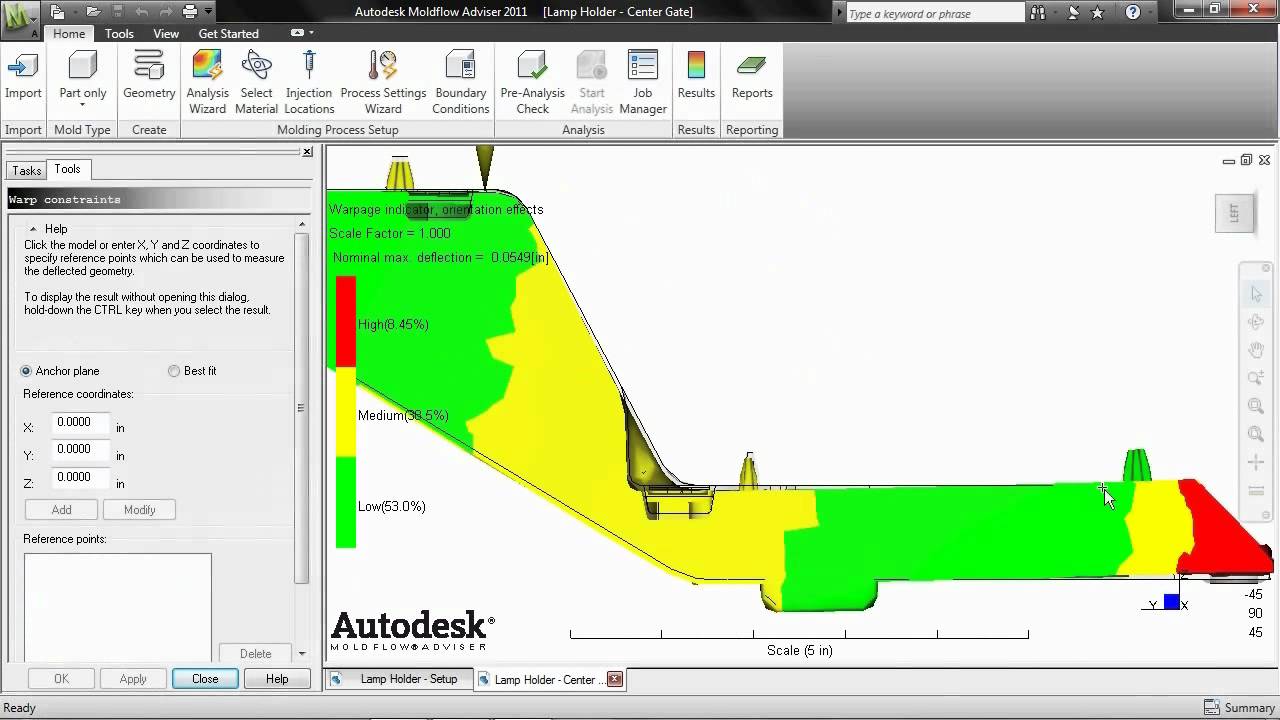Open the Job Manager
This screenshot has height=720, width=1280.
(x=643, y=83)
